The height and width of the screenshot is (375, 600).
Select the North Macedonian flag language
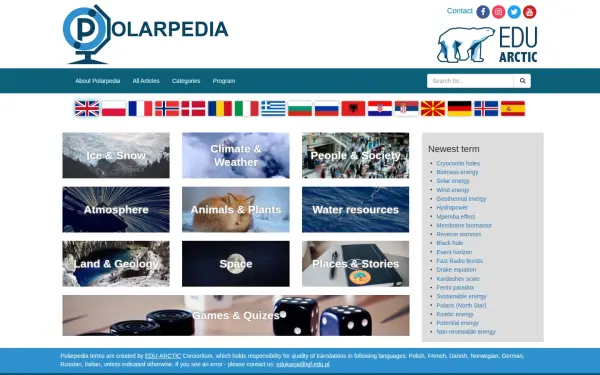pos(433,108)
